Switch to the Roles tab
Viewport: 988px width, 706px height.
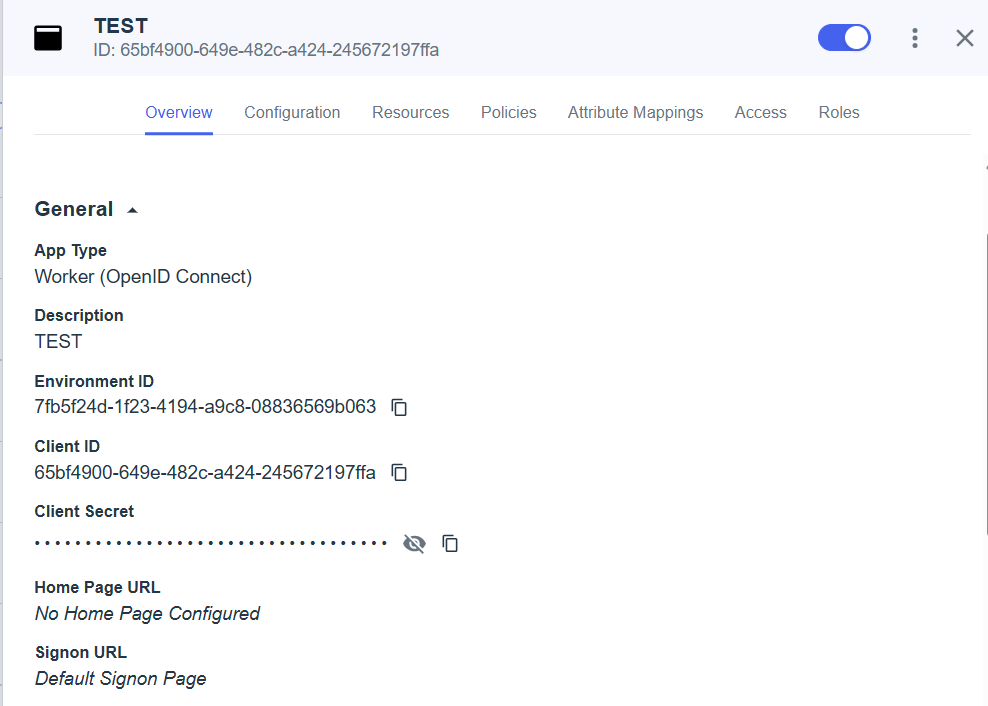pos(838,112)
